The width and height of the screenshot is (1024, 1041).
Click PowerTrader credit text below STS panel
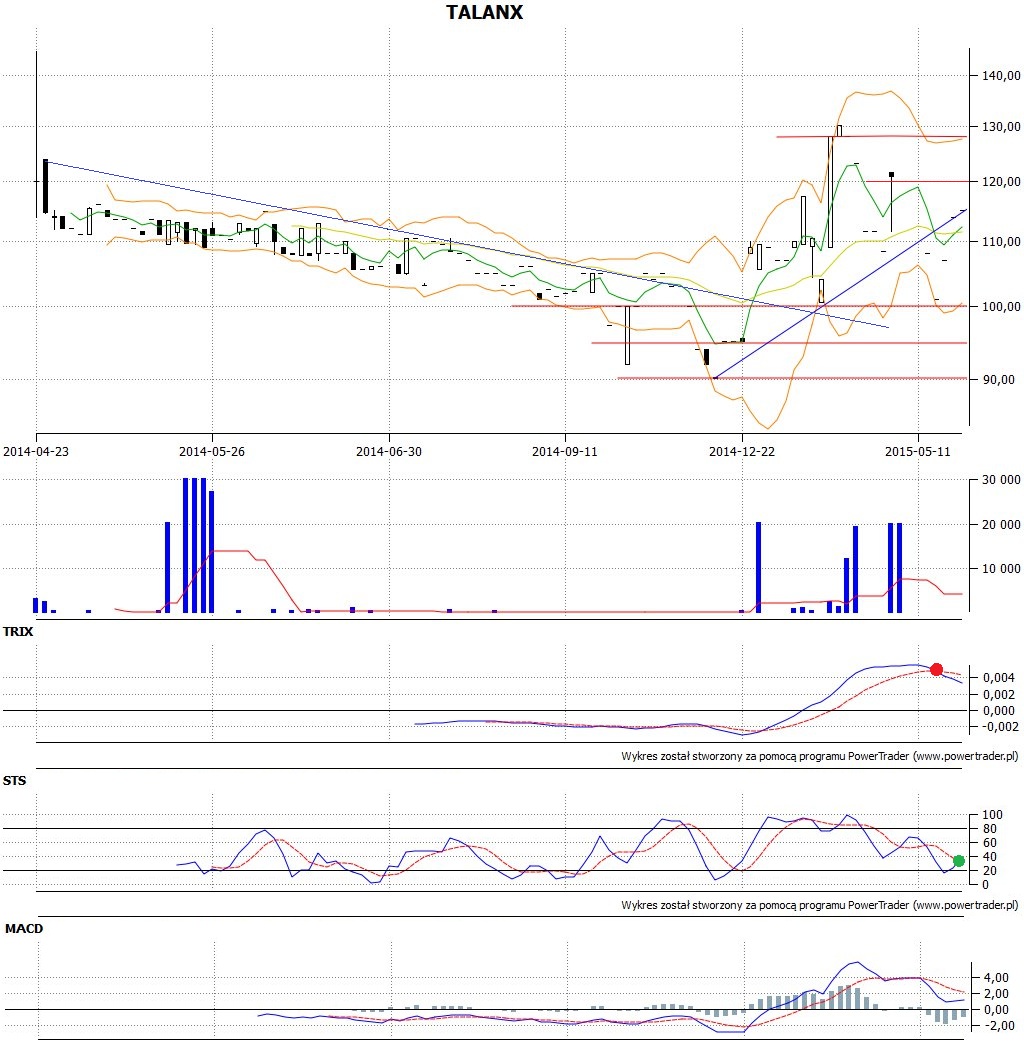pos(819,905)
